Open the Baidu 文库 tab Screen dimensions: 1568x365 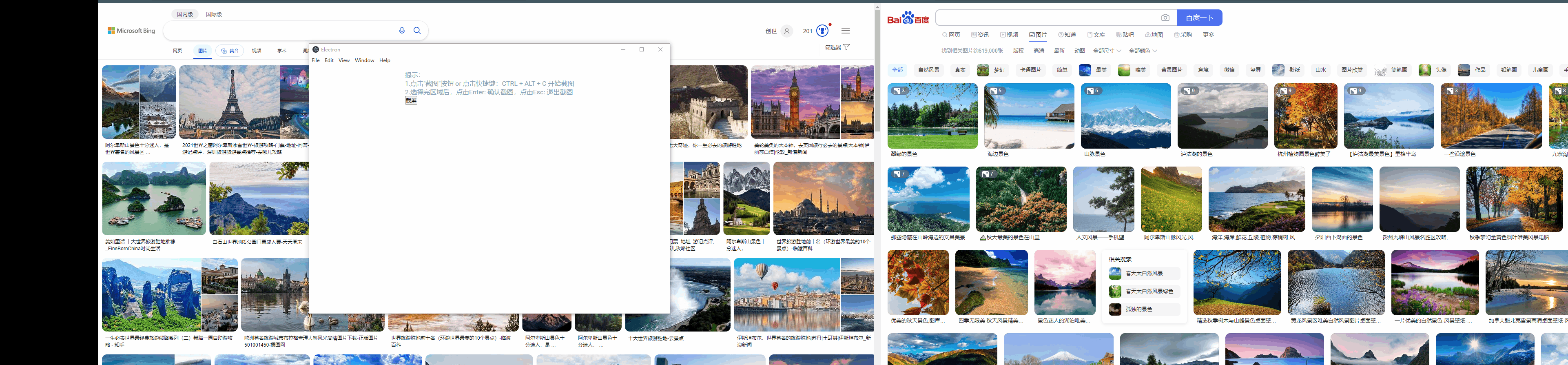(1096, 35)
